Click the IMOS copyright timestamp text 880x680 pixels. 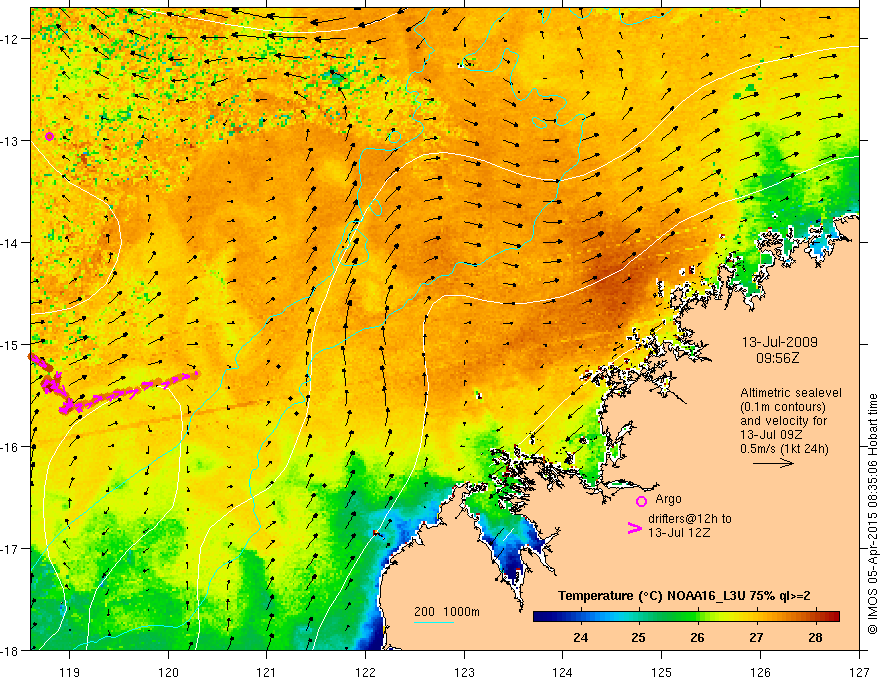pos(872,514)
